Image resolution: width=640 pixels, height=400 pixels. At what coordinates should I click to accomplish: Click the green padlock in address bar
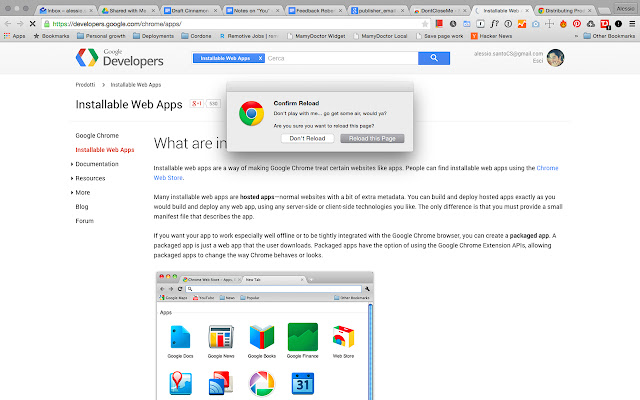(47, 24)
